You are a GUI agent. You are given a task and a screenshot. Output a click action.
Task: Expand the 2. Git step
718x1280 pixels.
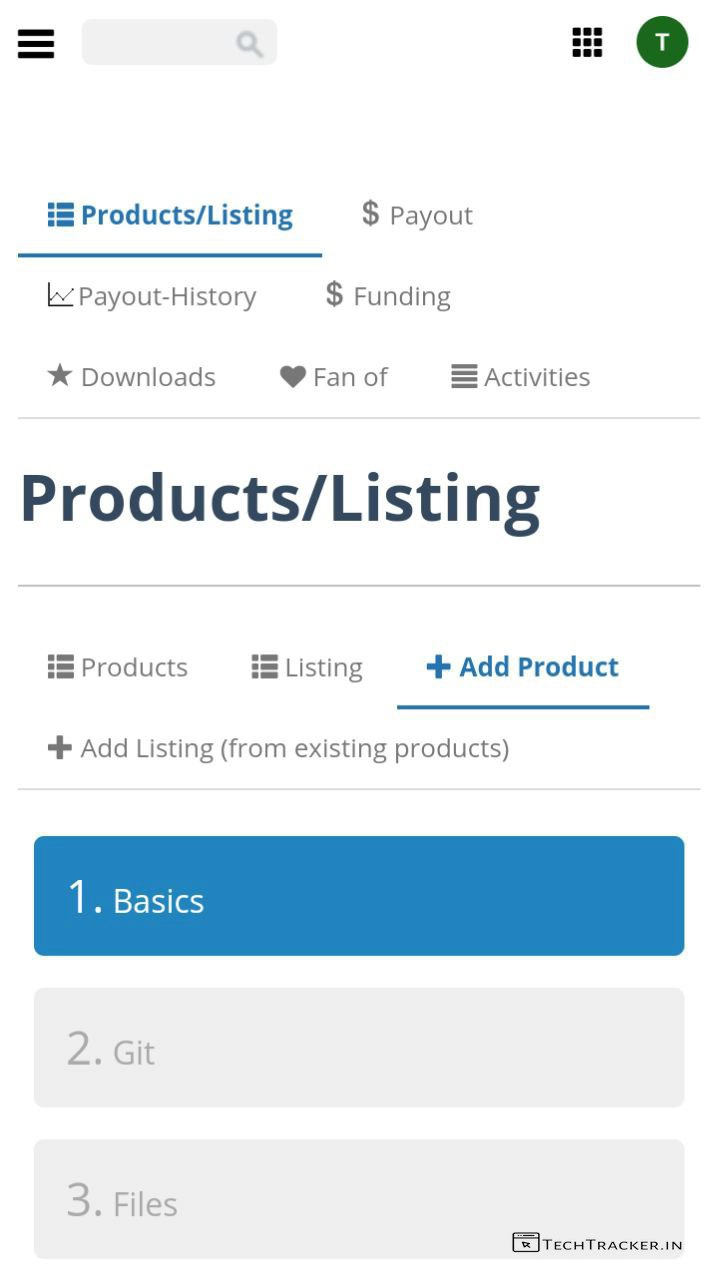[x=359, y=1048]
